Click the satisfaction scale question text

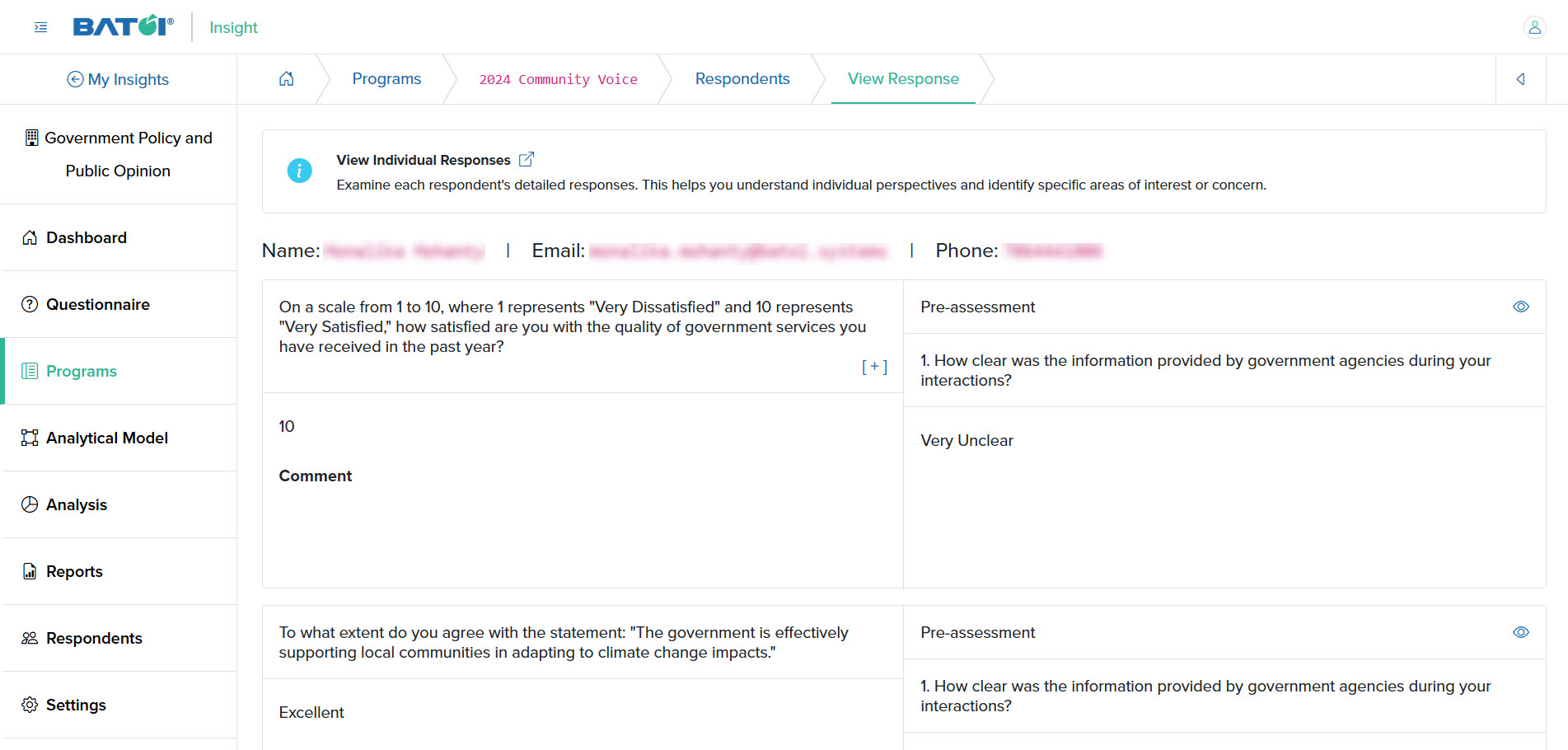pyautogui.click(x=573, y=326)
